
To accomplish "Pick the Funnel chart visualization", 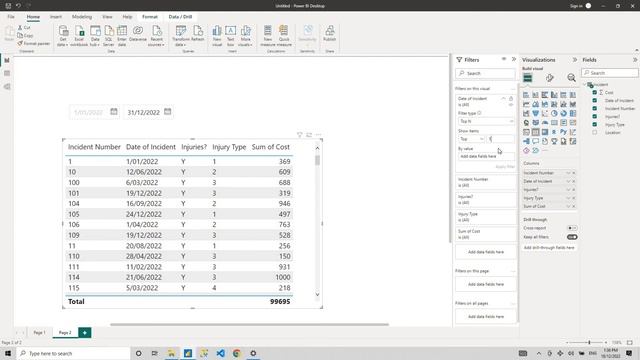I will tap(535, 113).
